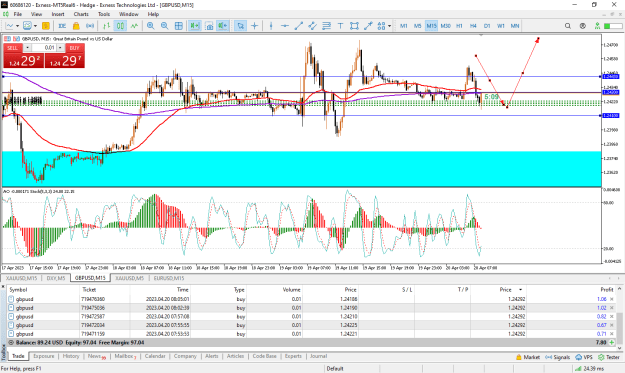The width and height of the screenshot is (625, 373).
Task: Select the vertical line drawing tool
Action: (x=271, y=26)
